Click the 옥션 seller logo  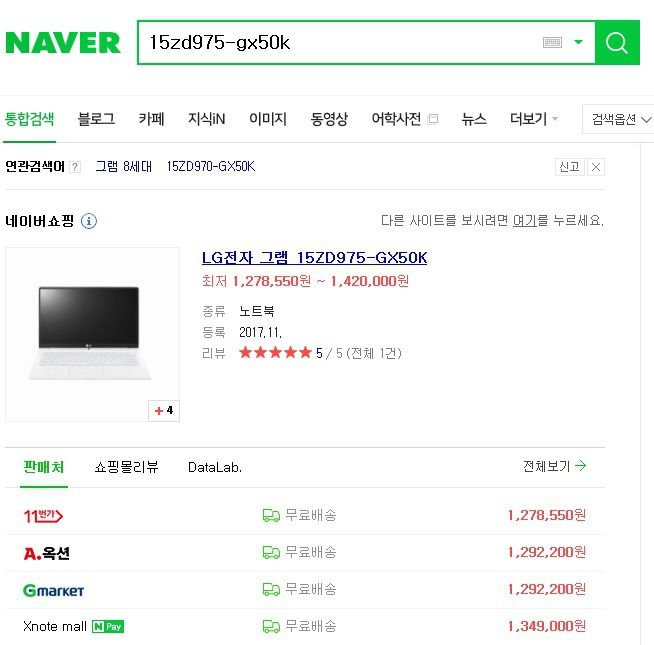[x=46, y=553]
